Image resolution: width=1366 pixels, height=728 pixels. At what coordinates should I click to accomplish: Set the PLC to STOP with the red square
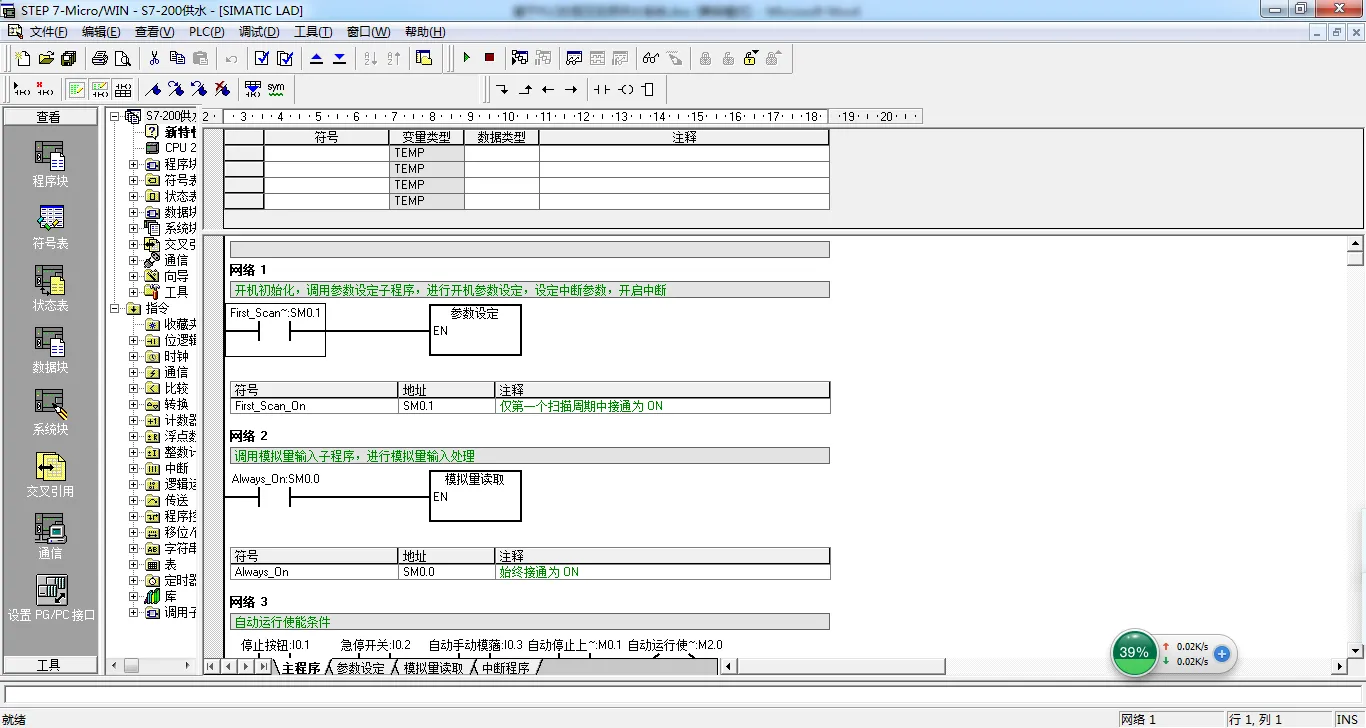pyautogui.click(x=489, y=58)
